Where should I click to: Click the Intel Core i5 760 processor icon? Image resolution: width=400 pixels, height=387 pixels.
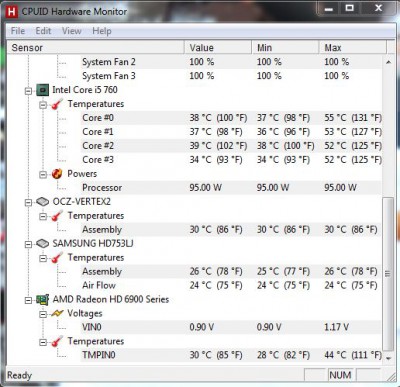[x=42, y=90]
